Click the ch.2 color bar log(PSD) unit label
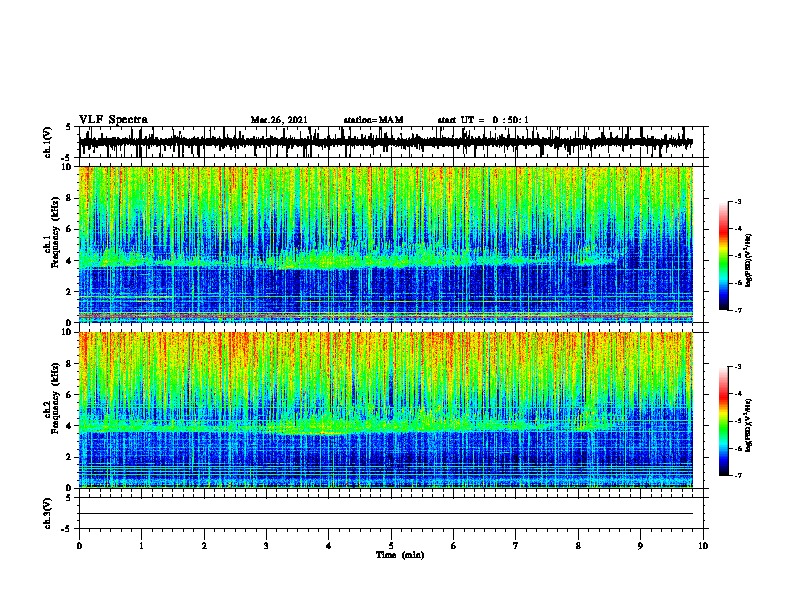 coord(749,425)
